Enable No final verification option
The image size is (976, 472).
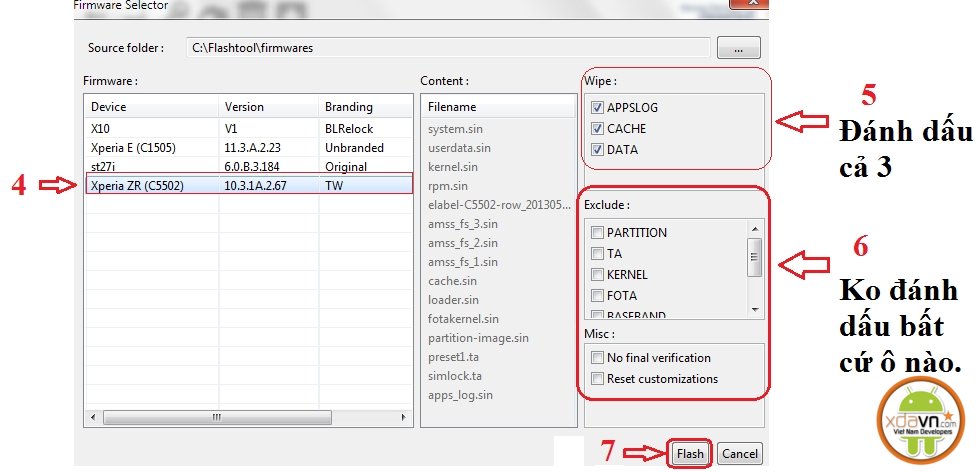pos(598,358)
